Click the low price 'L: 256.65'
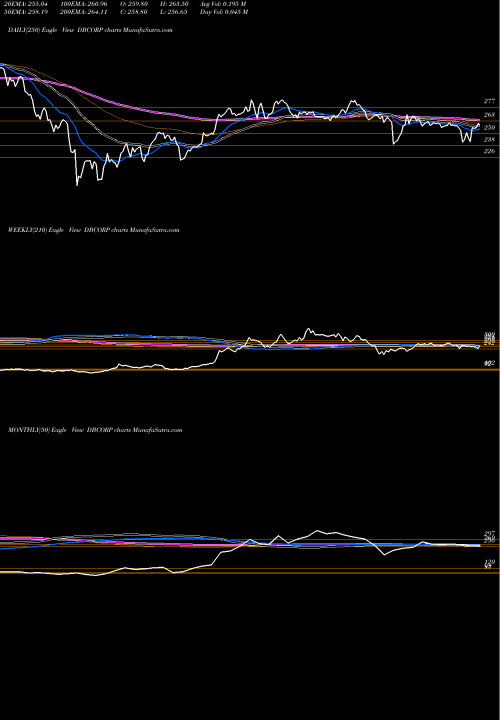 (x=174, y=12)
